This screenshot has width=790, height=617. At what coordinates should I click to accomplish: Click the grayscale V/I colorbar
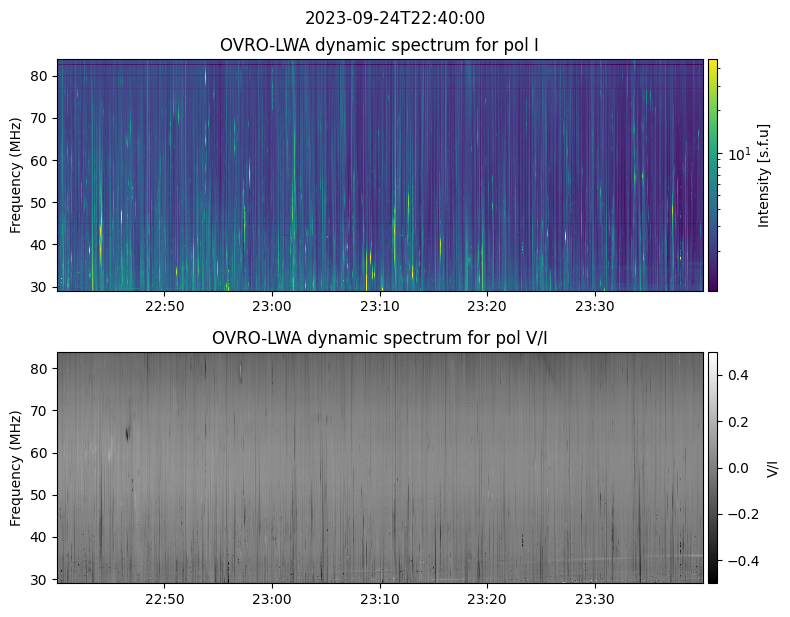[713, 467]
